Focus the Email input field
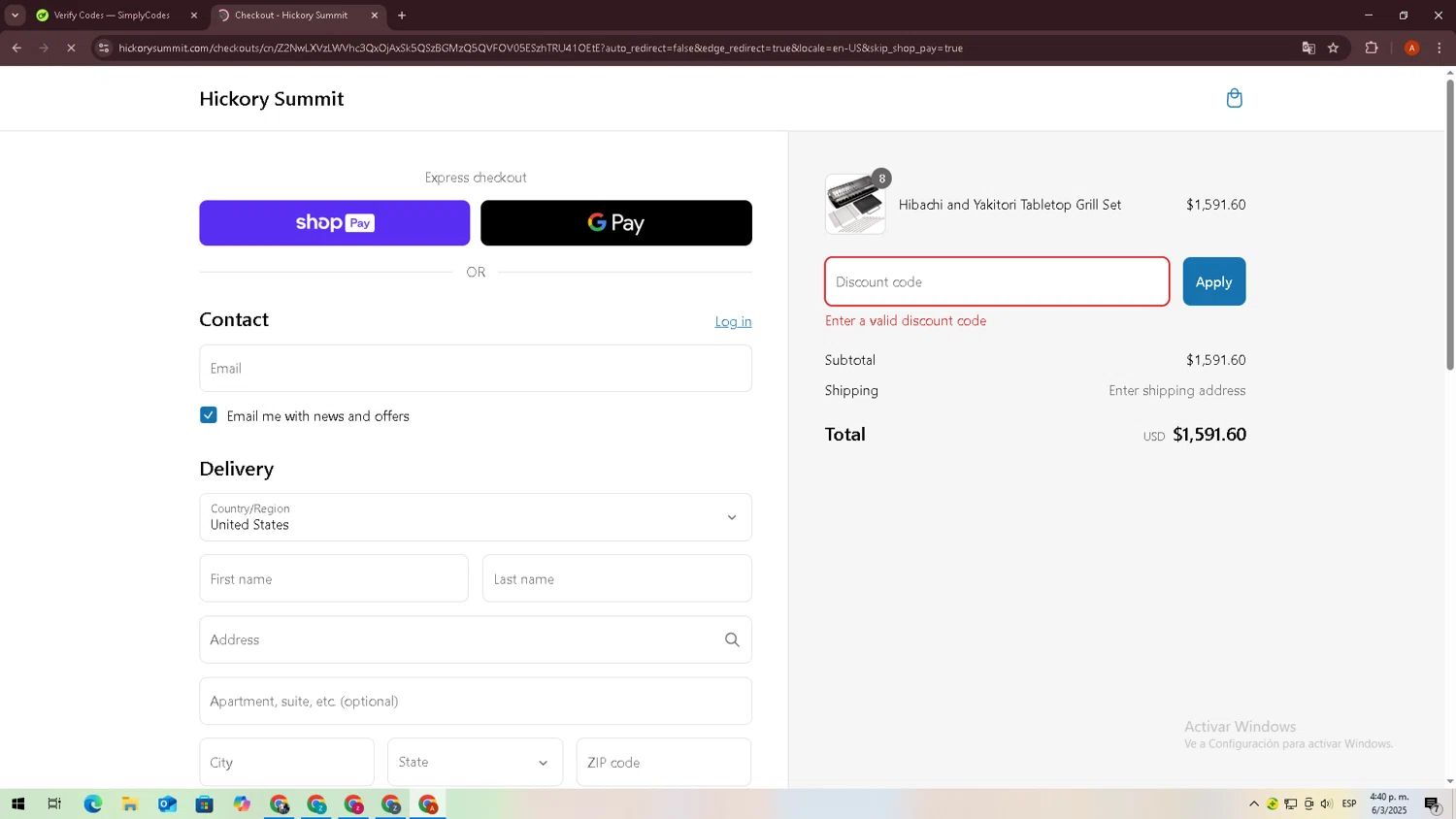Screen dimensions: 1456x819 476,369
